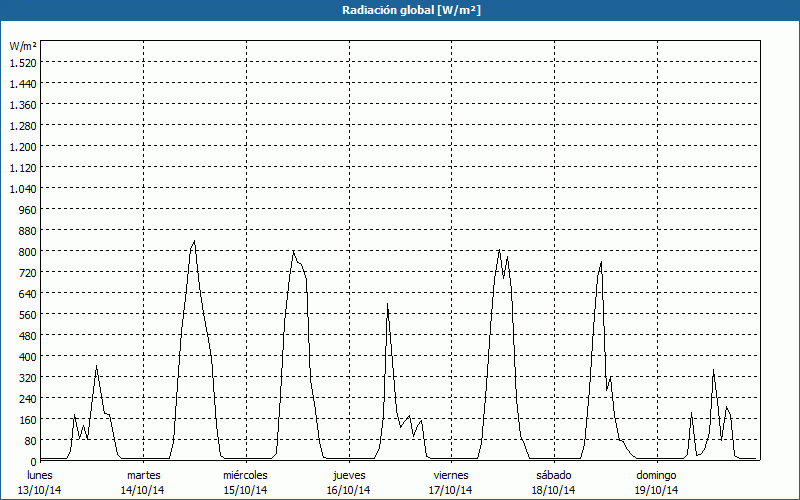Click the sharp peak on Thursday's curve

[x=387, y=304]
